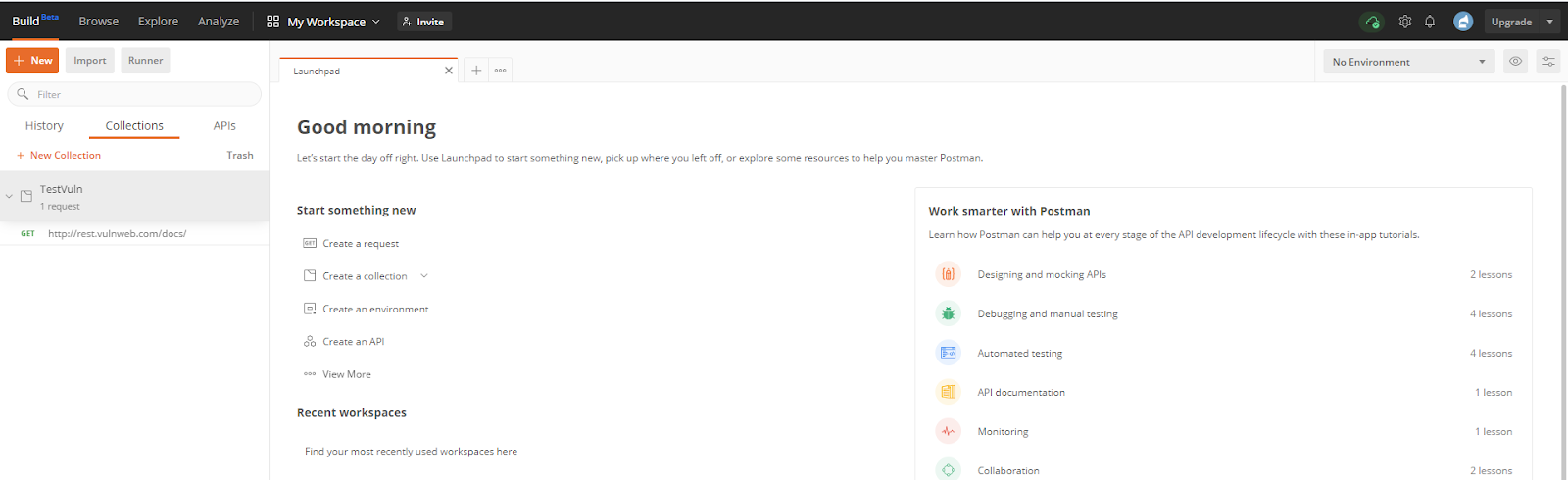Collapse the TestVuln collection chevron

pyautogui.click(x=9, y=196)
